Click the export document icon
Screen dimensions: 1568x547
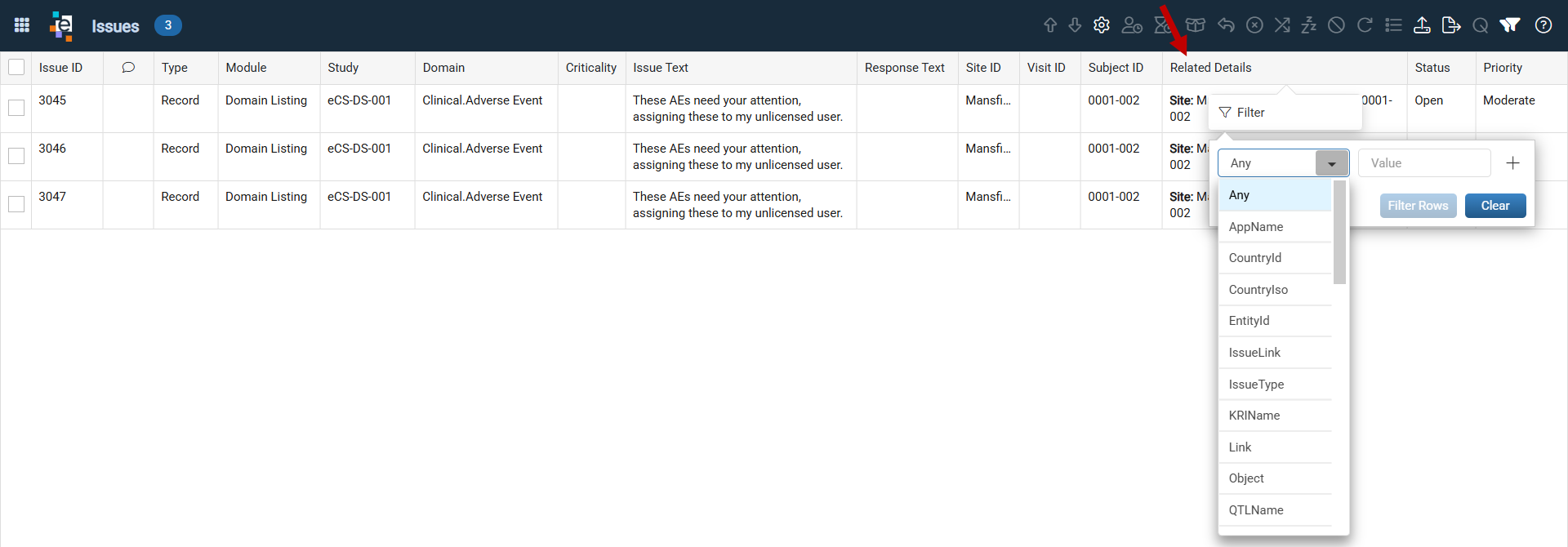pos(1451,25)
